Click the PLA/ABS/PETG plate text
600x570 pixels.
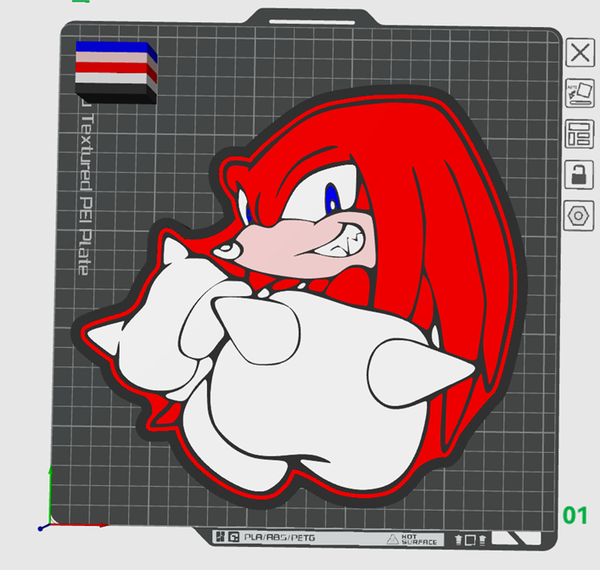pyautogui.click(x=279, y=537)
